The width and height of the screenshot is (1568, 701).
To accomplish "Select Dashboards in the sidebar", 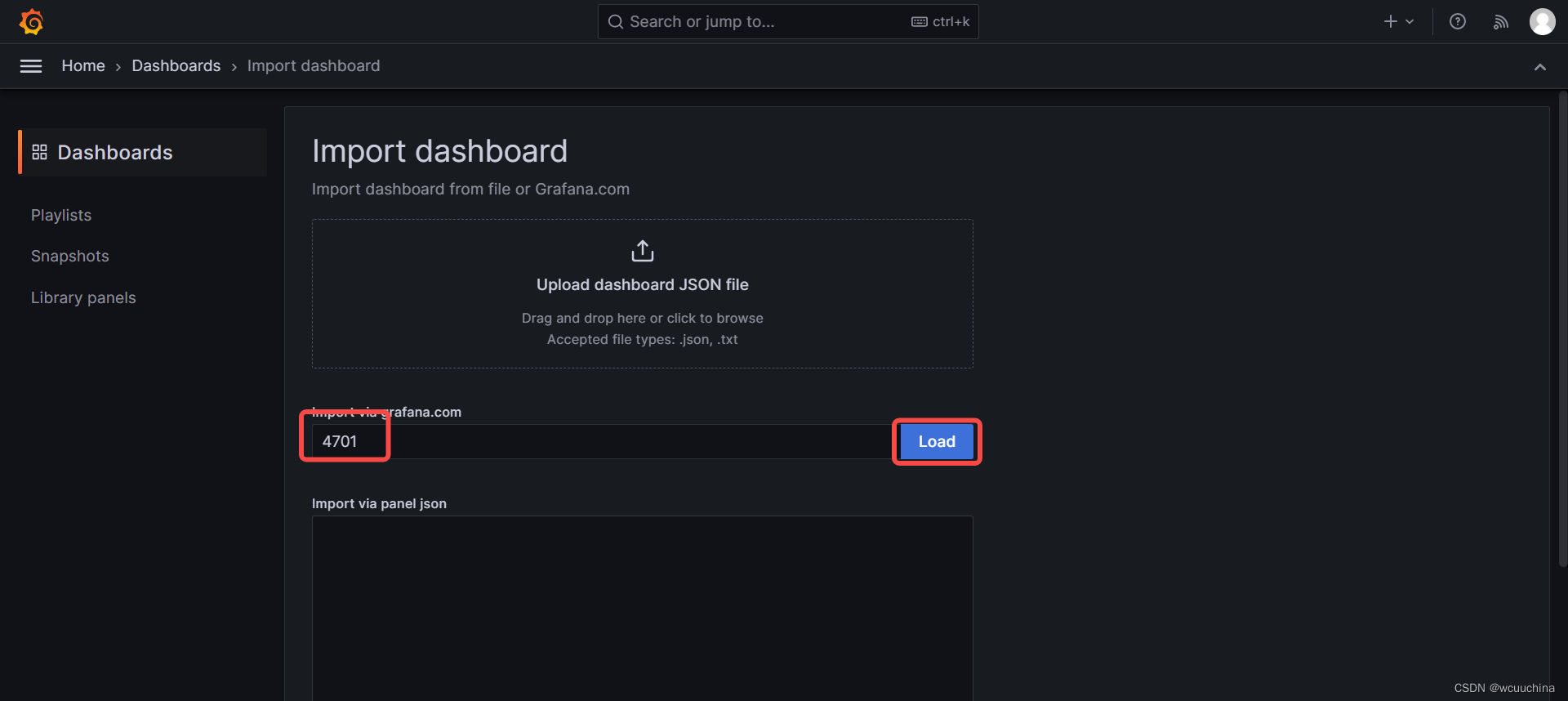I will tap(143, 153).
